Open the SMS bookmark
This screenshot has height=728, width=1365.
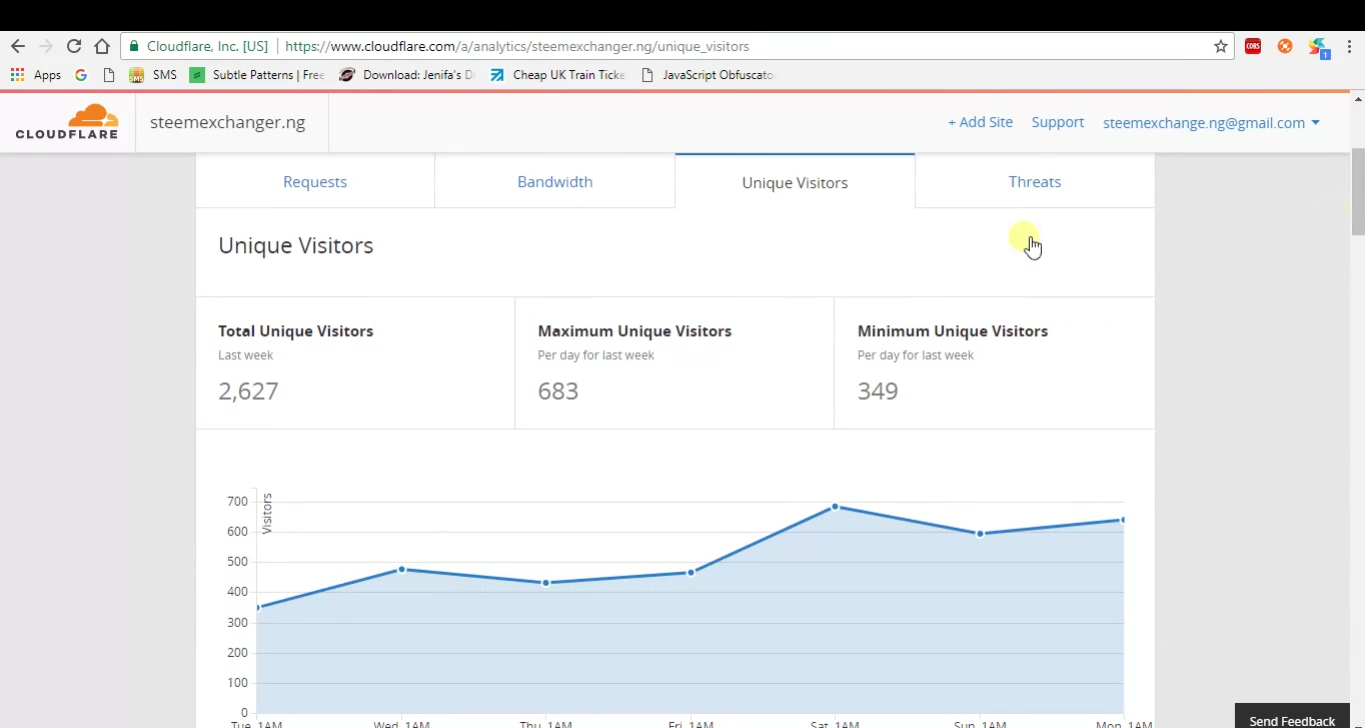click(x=153, y=75)
